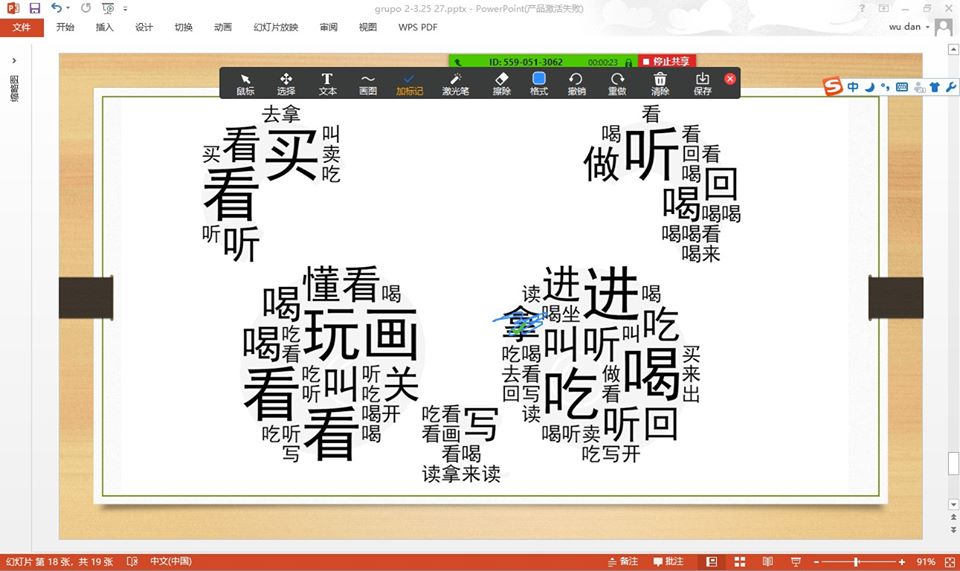
Task: Switch to Normal view in status bar
Action: click(711, 562)
